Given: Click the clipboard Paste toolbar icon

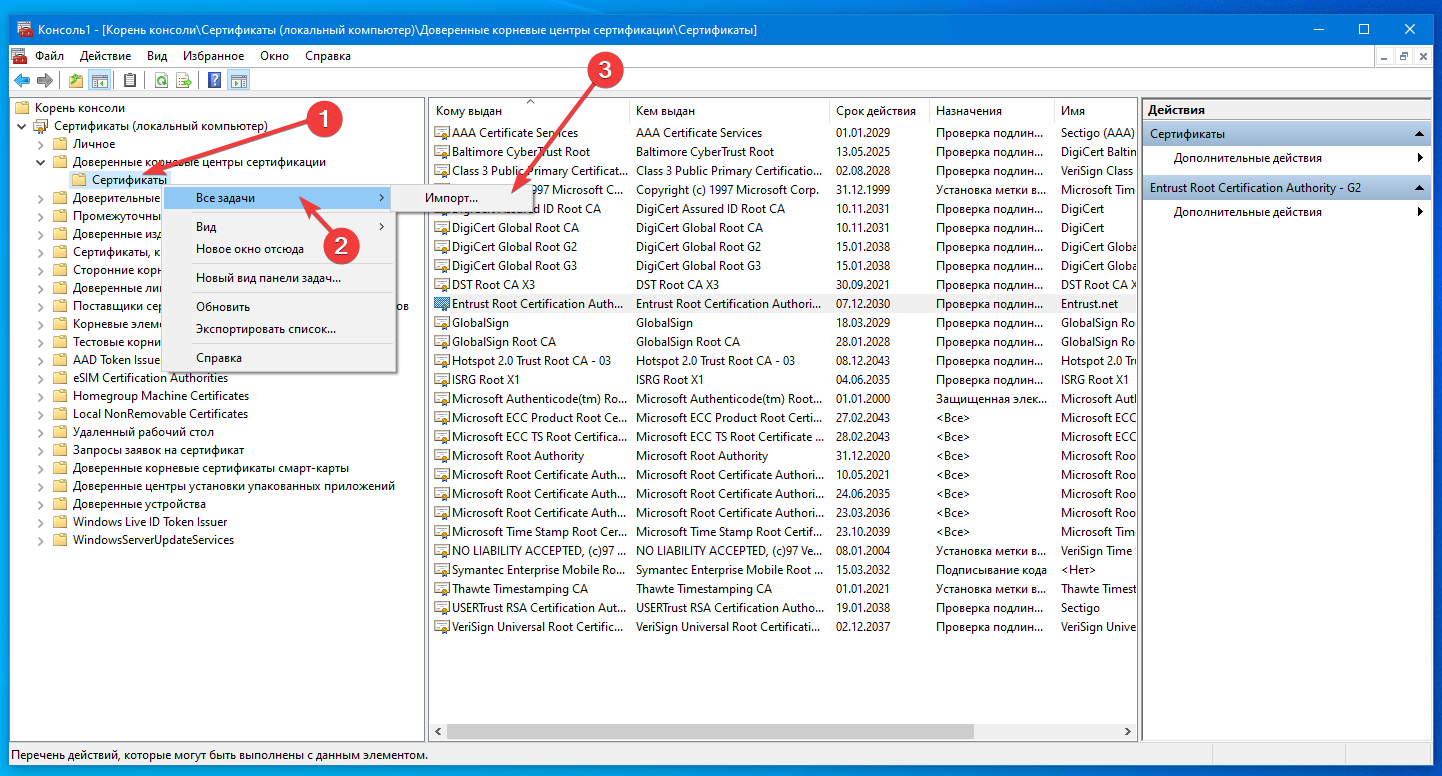Looking at the screenshot, I should 129,80.
